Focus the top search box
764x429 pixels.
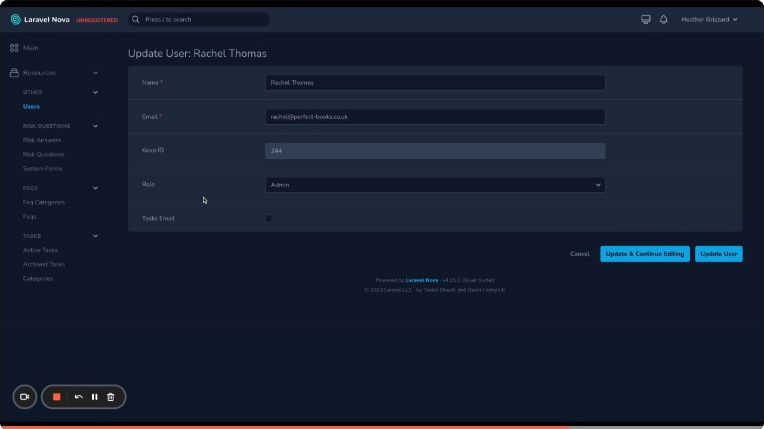click(x=199, y=20)
